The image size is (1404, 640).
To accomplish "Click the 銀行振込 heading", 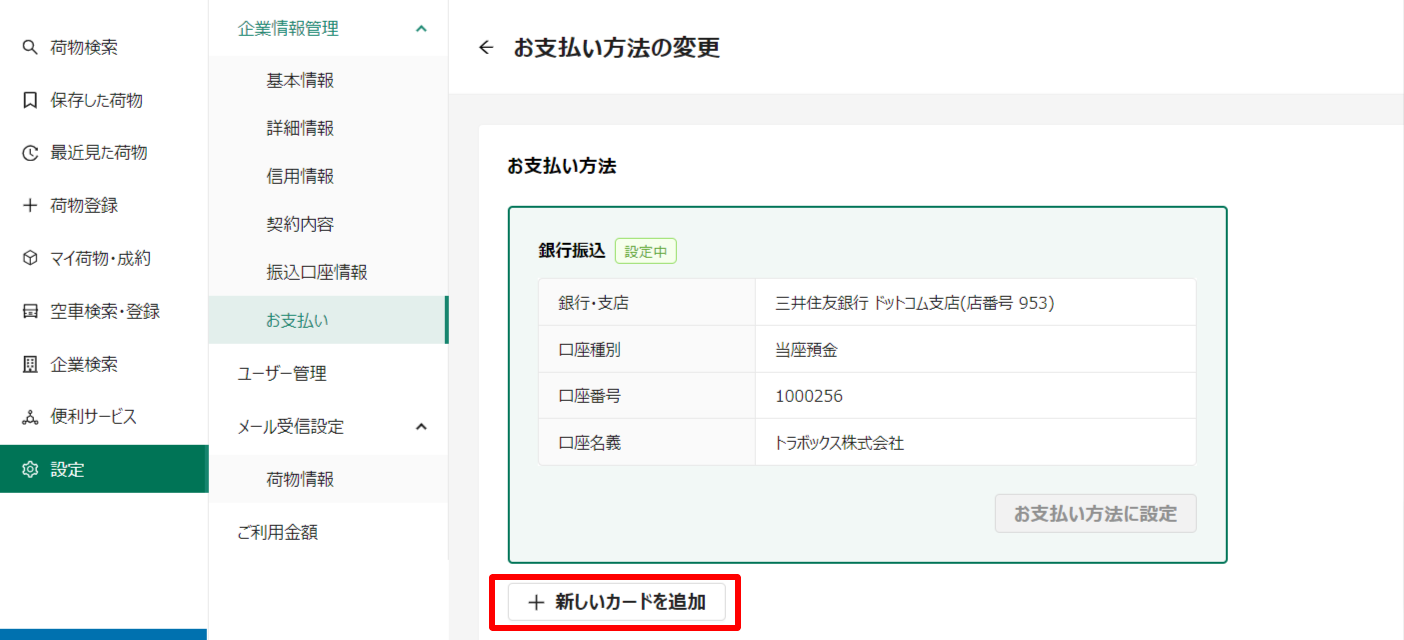I will point(572,251).
